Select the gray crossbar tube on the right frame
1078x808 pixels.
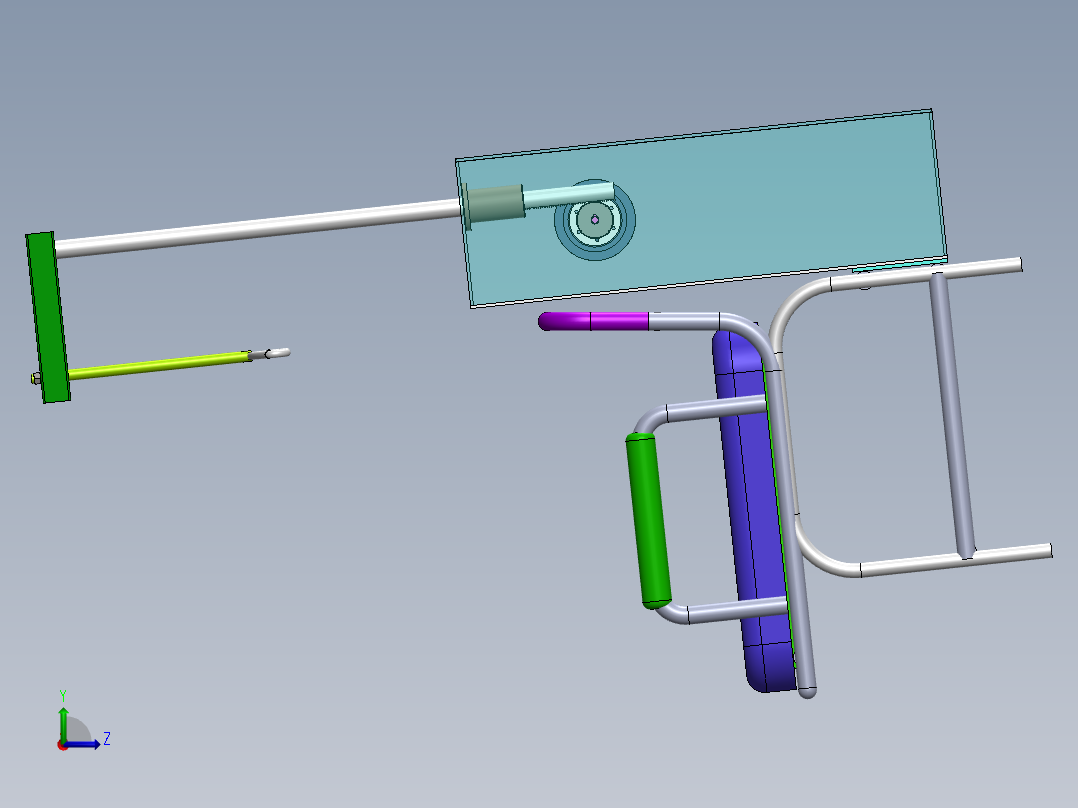pos(952,416)
